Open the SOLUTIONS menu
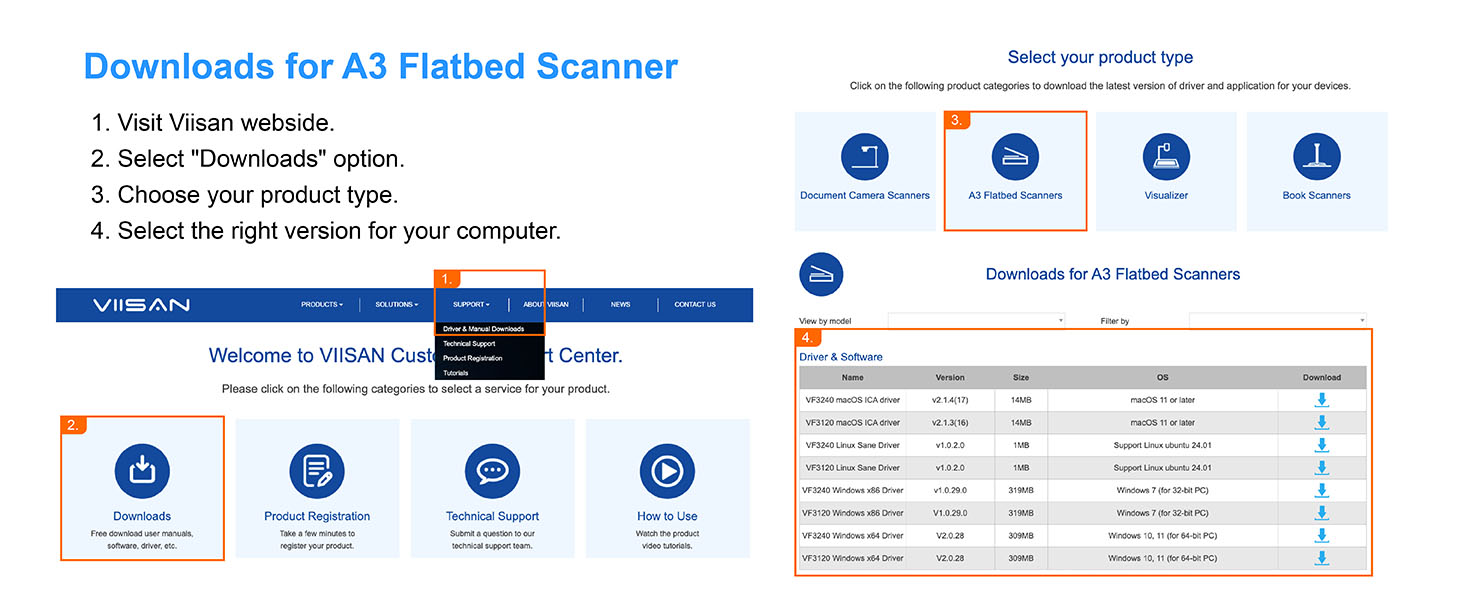The height and width of the screenshot is (600, 1464). pyautogui.click(x=397, y=305)
